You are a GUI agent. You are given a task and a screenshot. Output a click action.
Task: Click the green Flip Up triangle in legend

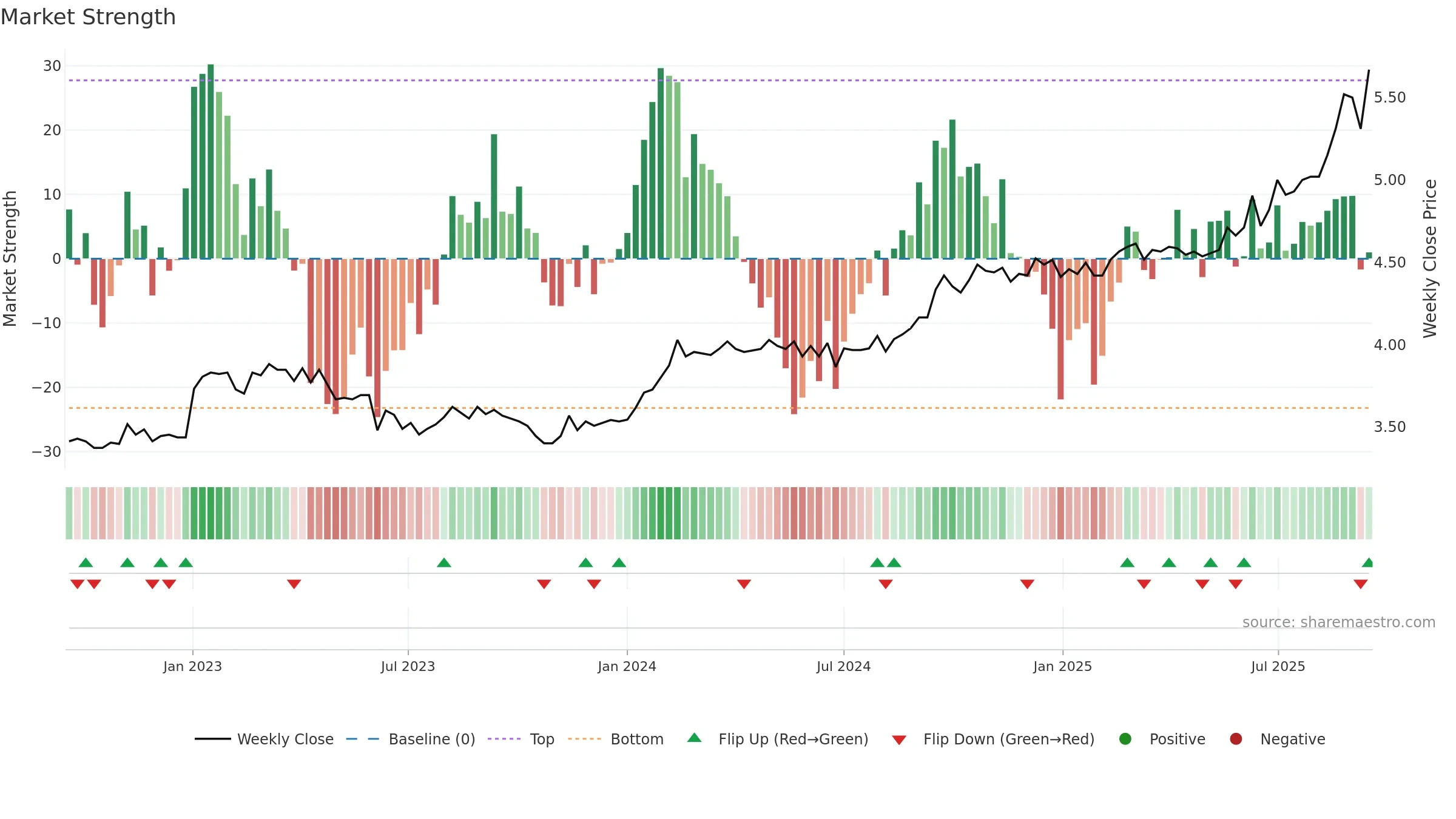[695, 738]
